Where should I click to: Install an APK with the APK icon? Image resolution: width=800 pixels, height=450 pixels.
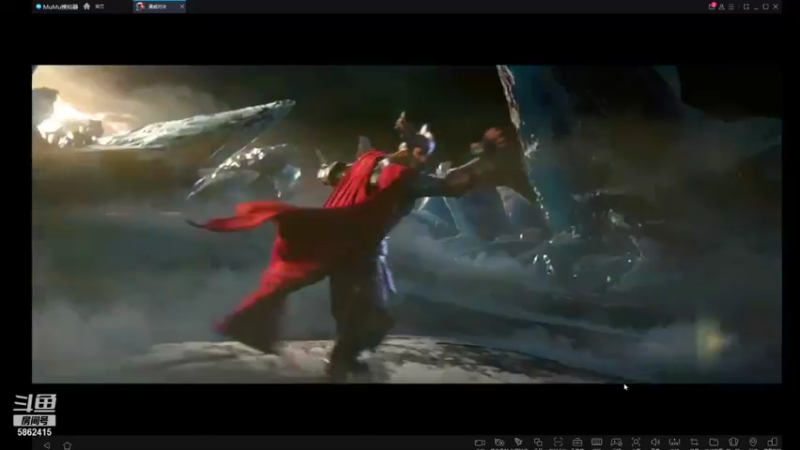(x=674, y=442)
